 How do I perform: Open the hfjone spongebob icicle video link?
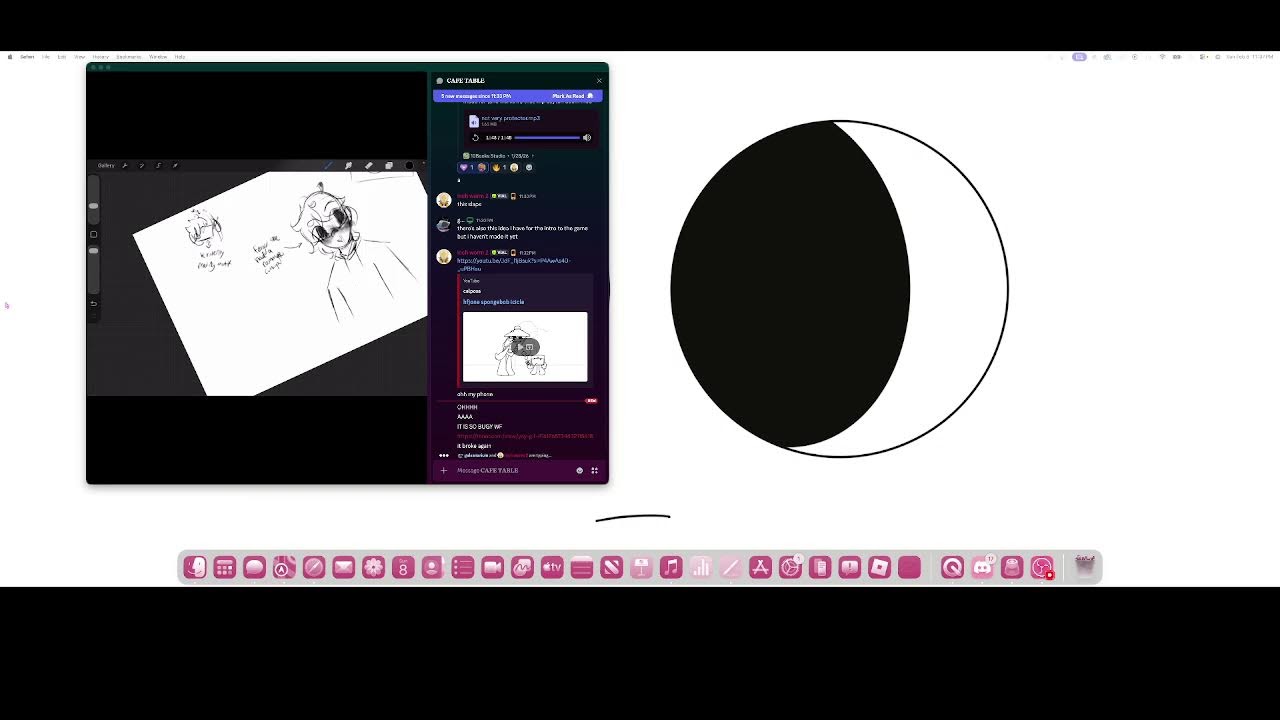493,301
